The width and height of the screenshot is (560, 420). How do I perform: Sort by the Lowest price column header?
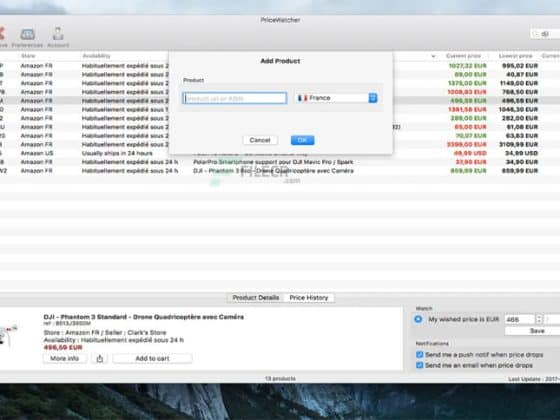(515, 56)
